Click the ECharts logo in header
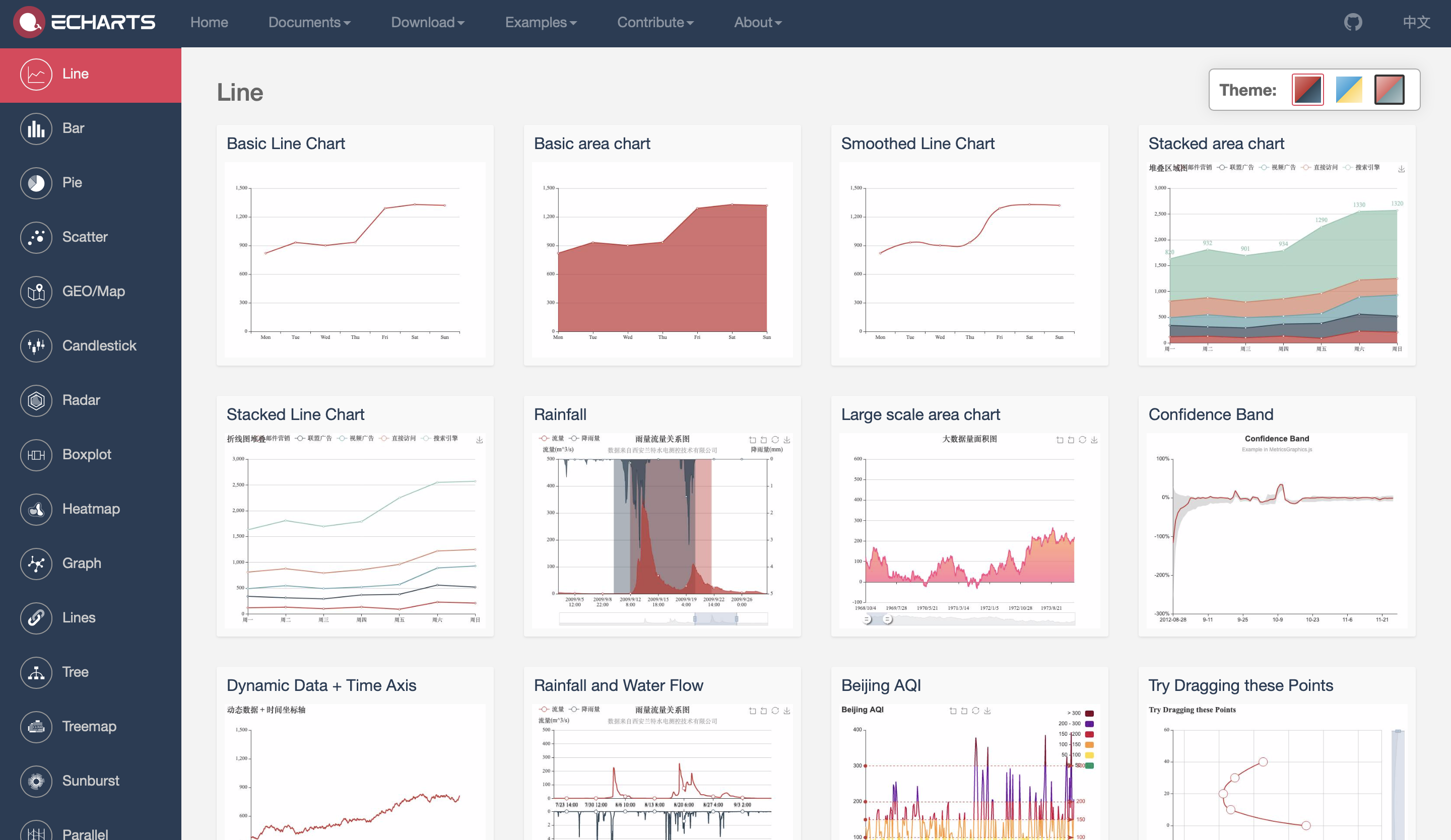Image resolution: width=1451 pixels, height=840 pixels. [85, 23]
